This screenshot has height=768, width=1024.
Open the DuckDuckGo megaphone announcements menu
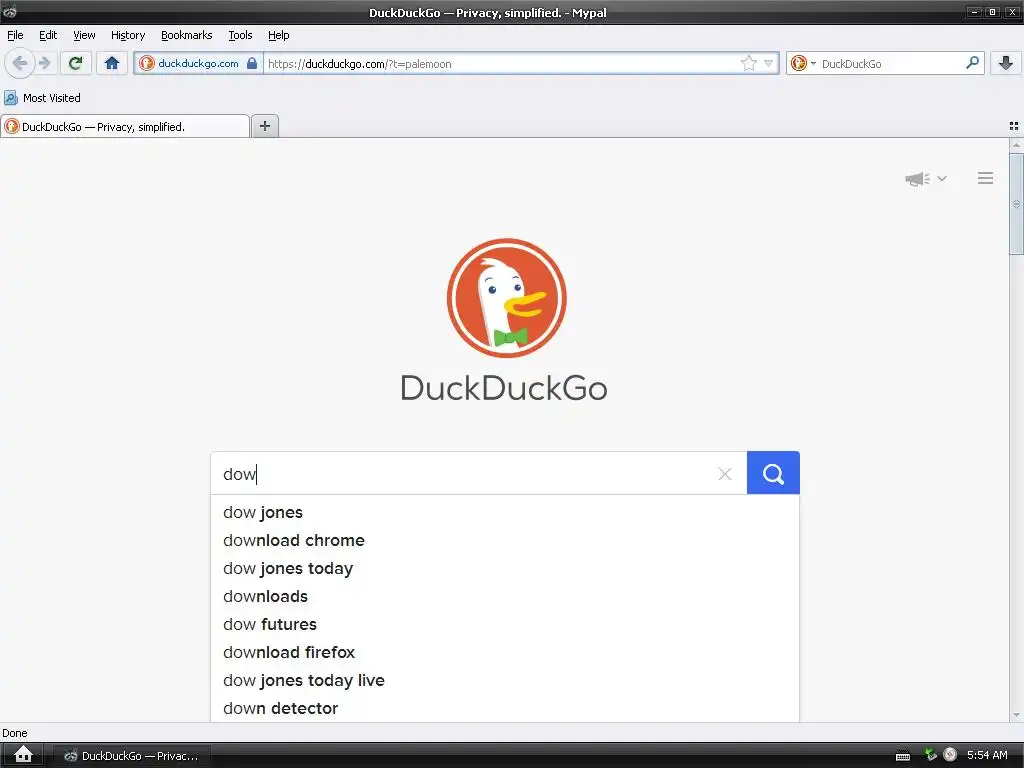[x=925, y=178]
